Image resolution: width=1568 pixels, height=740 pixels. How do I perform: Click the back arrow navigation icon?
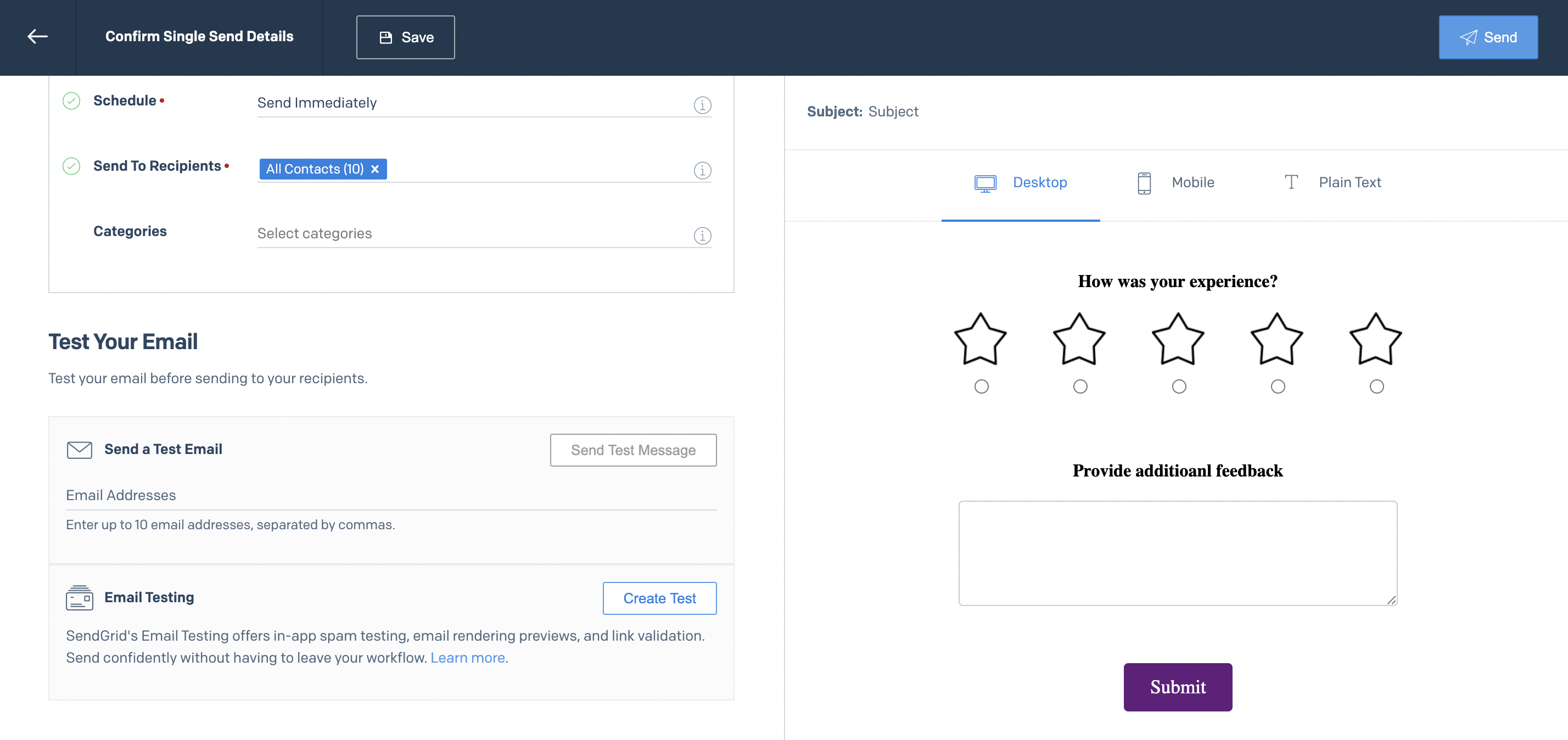[x=37, y=37]
